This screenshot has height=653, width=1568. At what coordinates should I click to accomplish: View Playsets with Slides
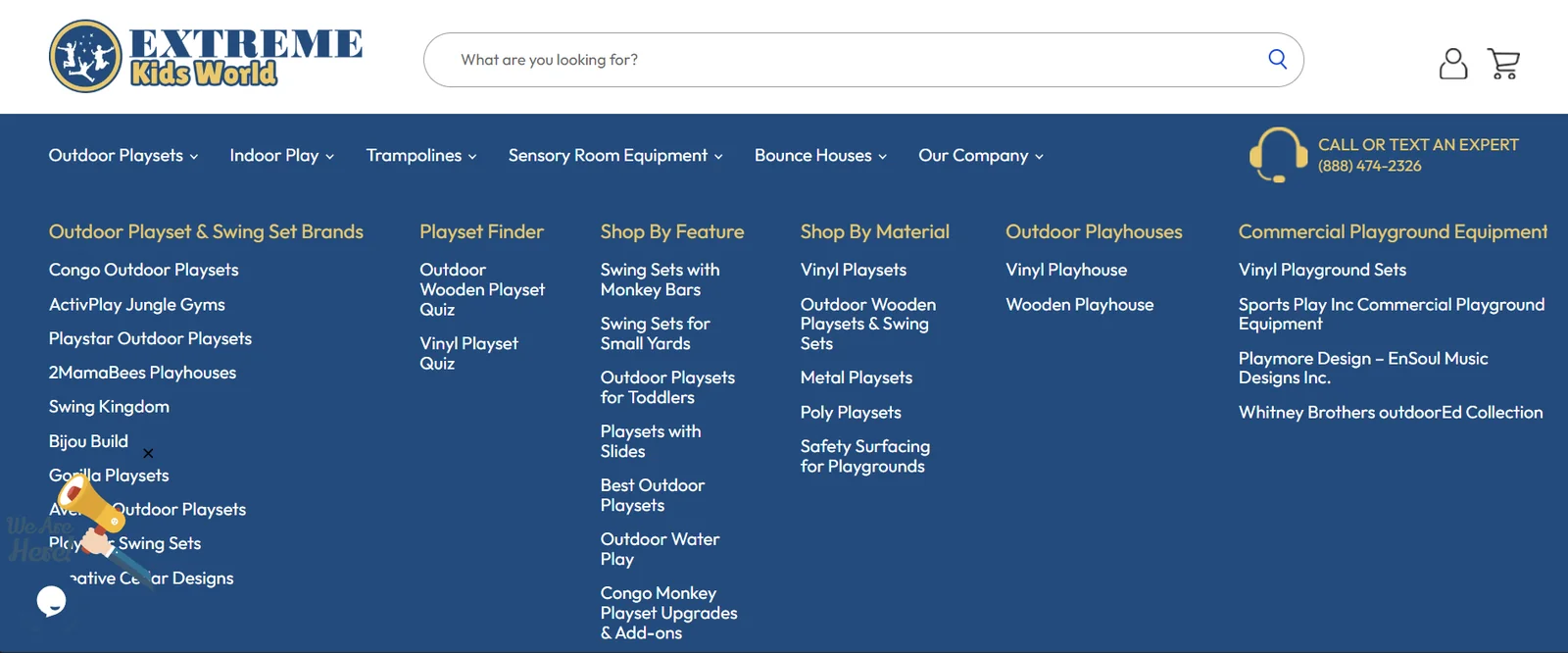point(651,441)
